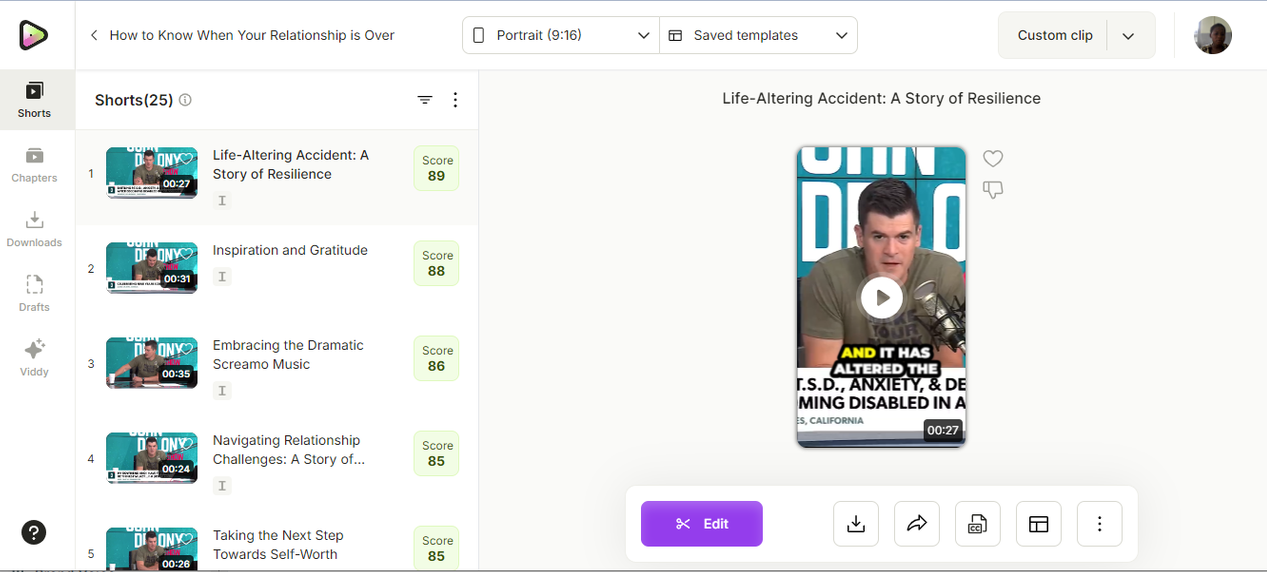Screen dimensions: 1267x572
Task: Select thumbnail of Life-Altering Accident short
Action: (152, 173)
